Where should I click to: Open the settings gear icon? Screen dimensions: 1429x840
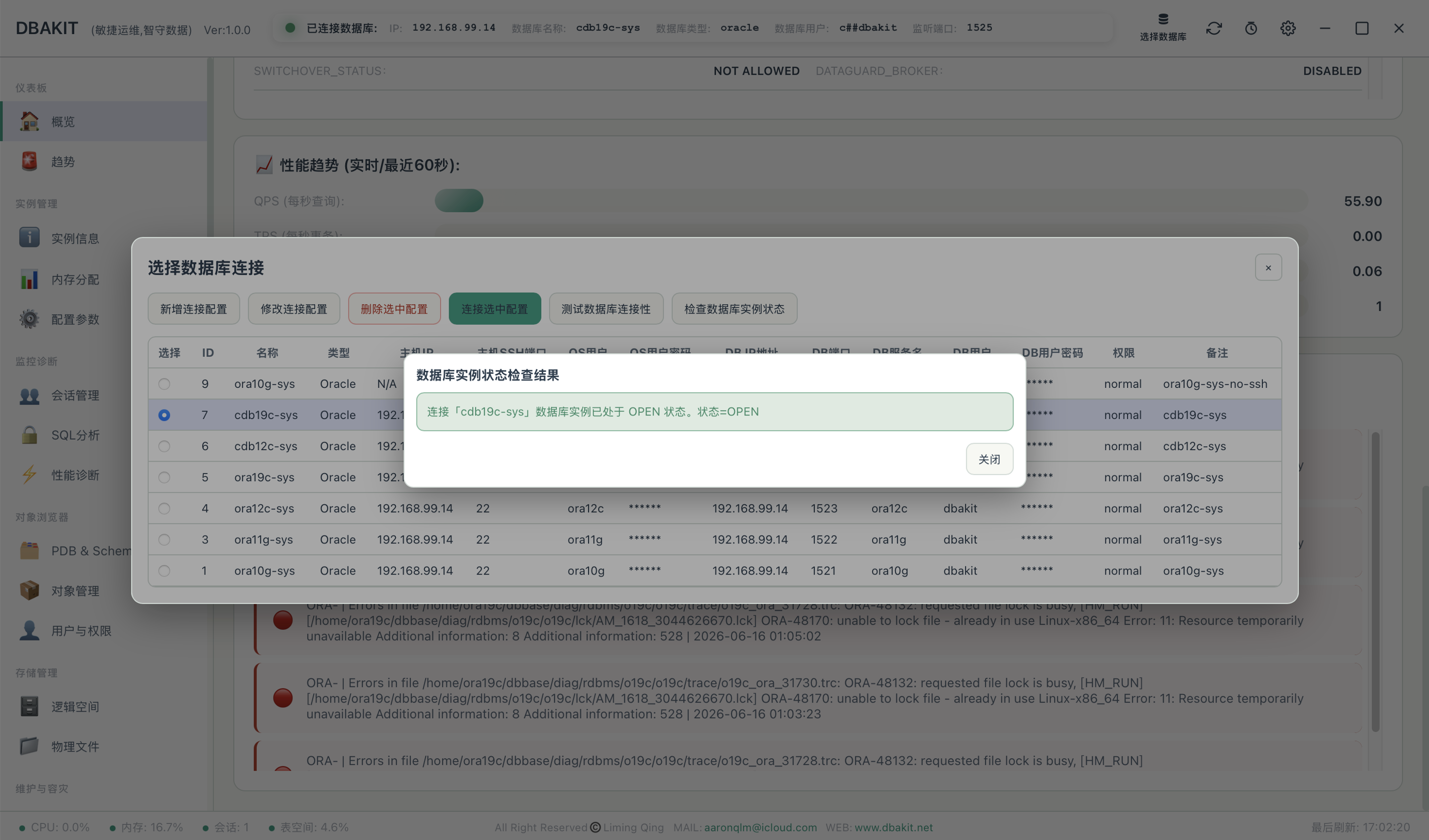(x=1288, y=28)
